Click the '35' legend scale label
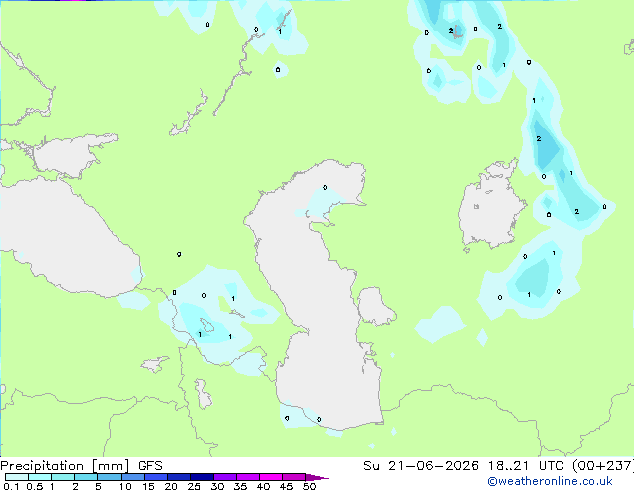634x490 pixels. [240, 486]
